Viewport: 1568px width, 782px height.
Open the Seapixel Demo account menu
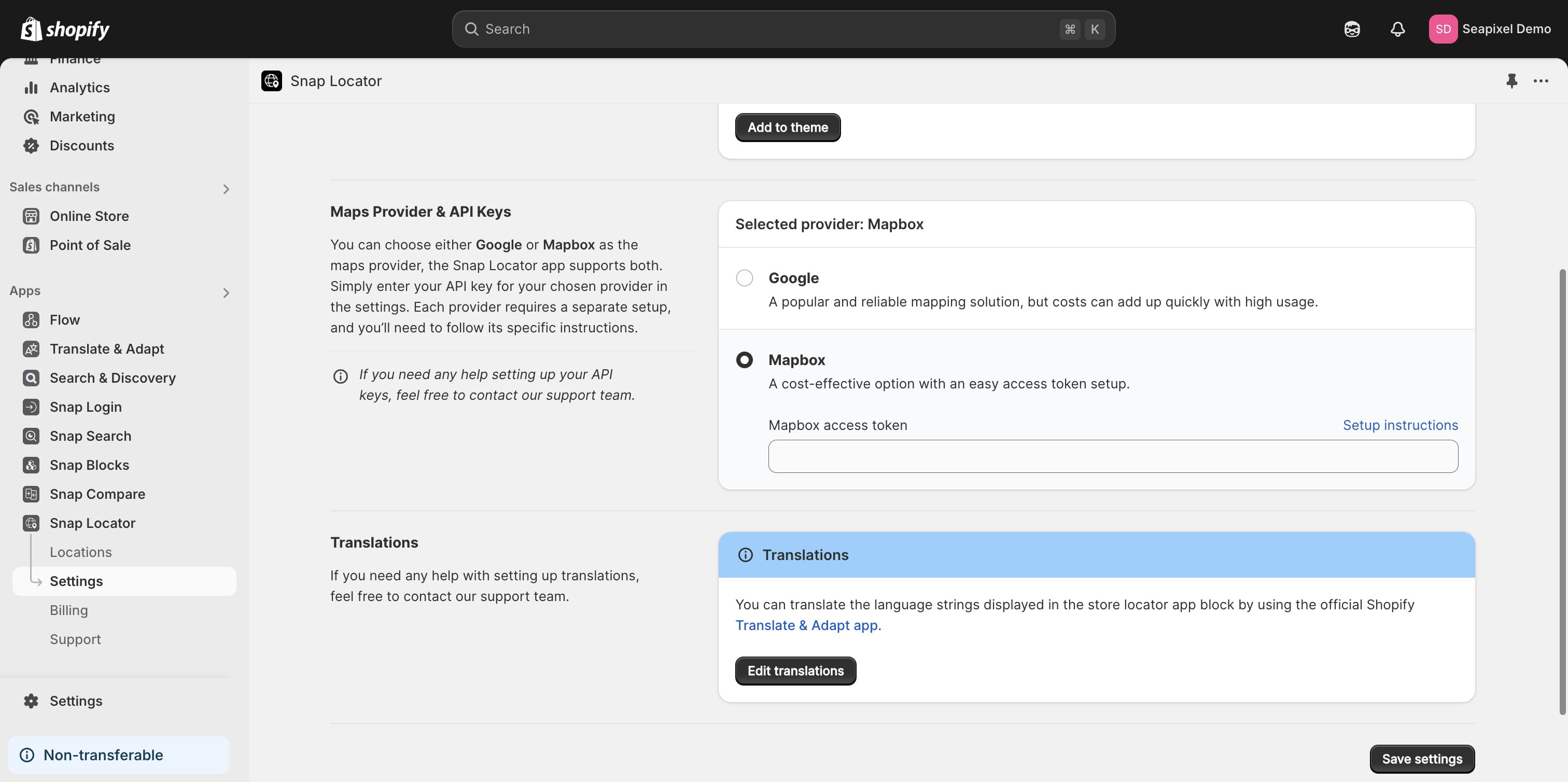click(1490, 29)
